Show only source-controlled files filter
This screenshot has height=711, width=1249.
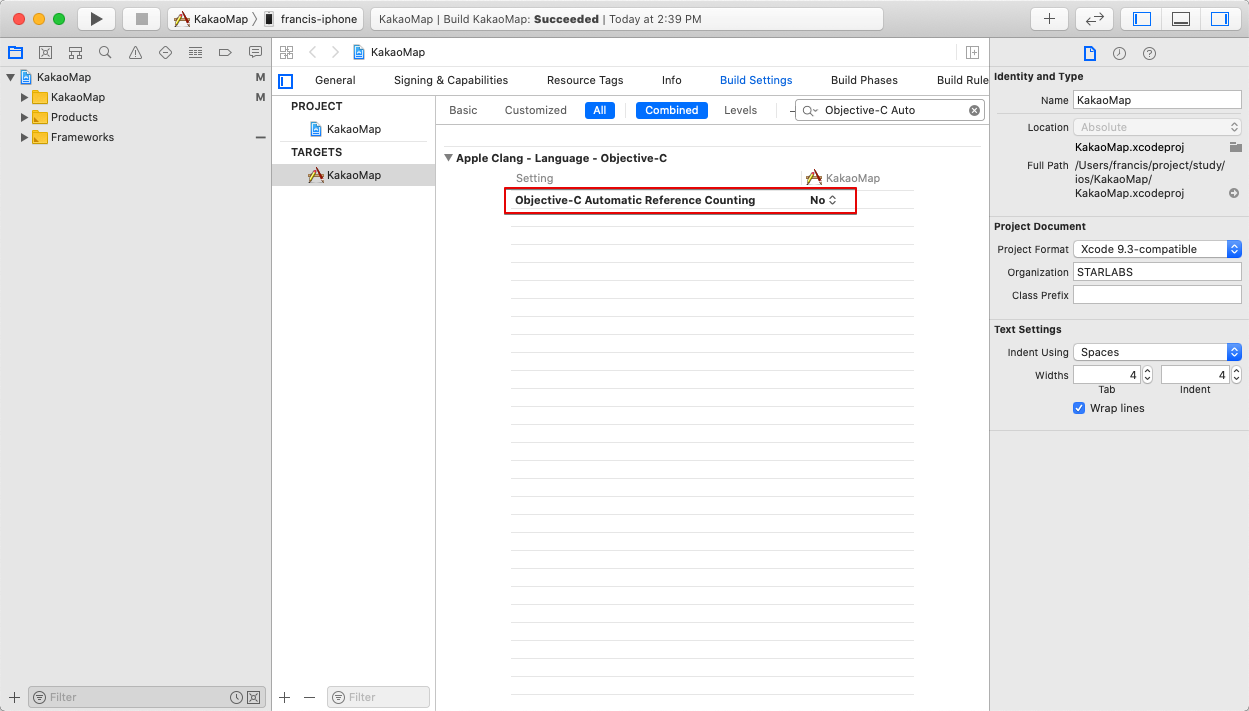point(253,697)
